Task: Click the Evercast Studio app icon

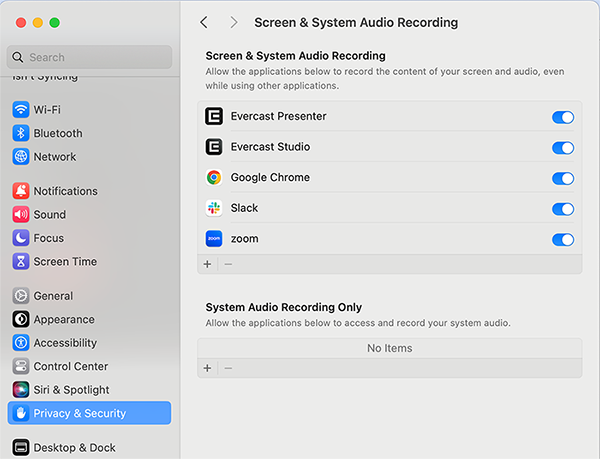Action: [214, 147]
